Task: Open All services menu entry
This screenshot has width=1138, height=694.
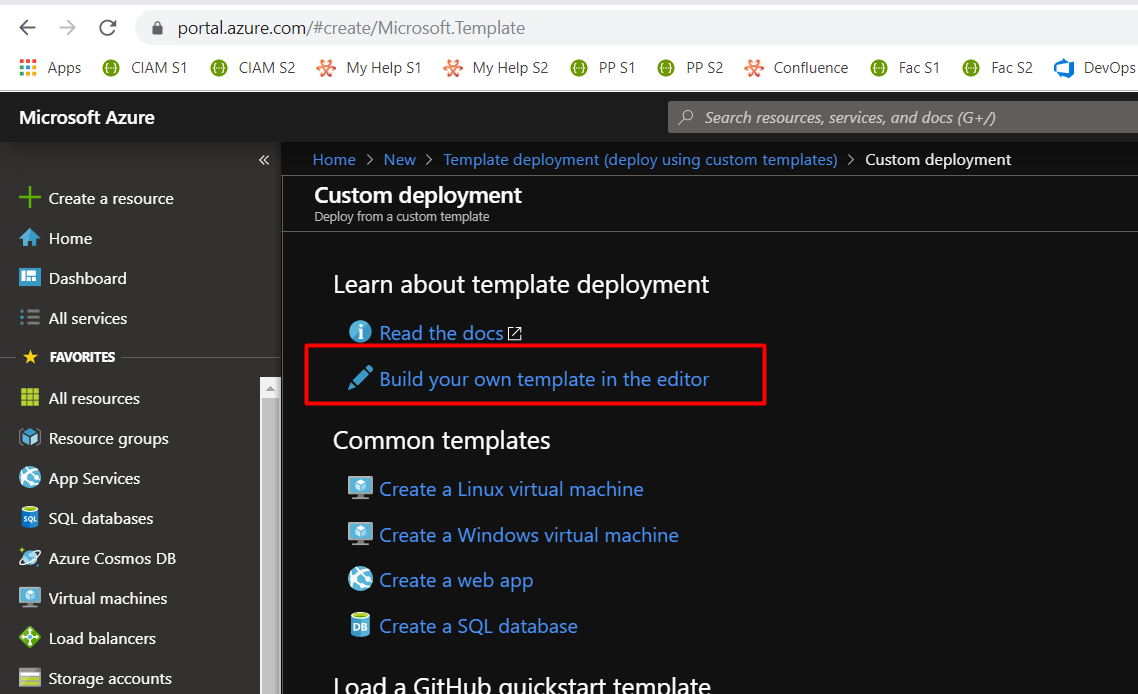Action: click(x=88, y=318)
